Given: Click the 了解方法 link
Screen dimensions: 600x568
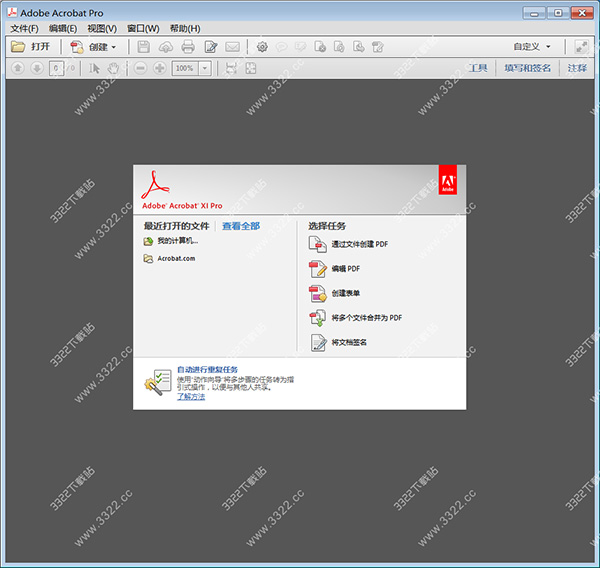Looking at the screenshot, I should click(190, 397).
